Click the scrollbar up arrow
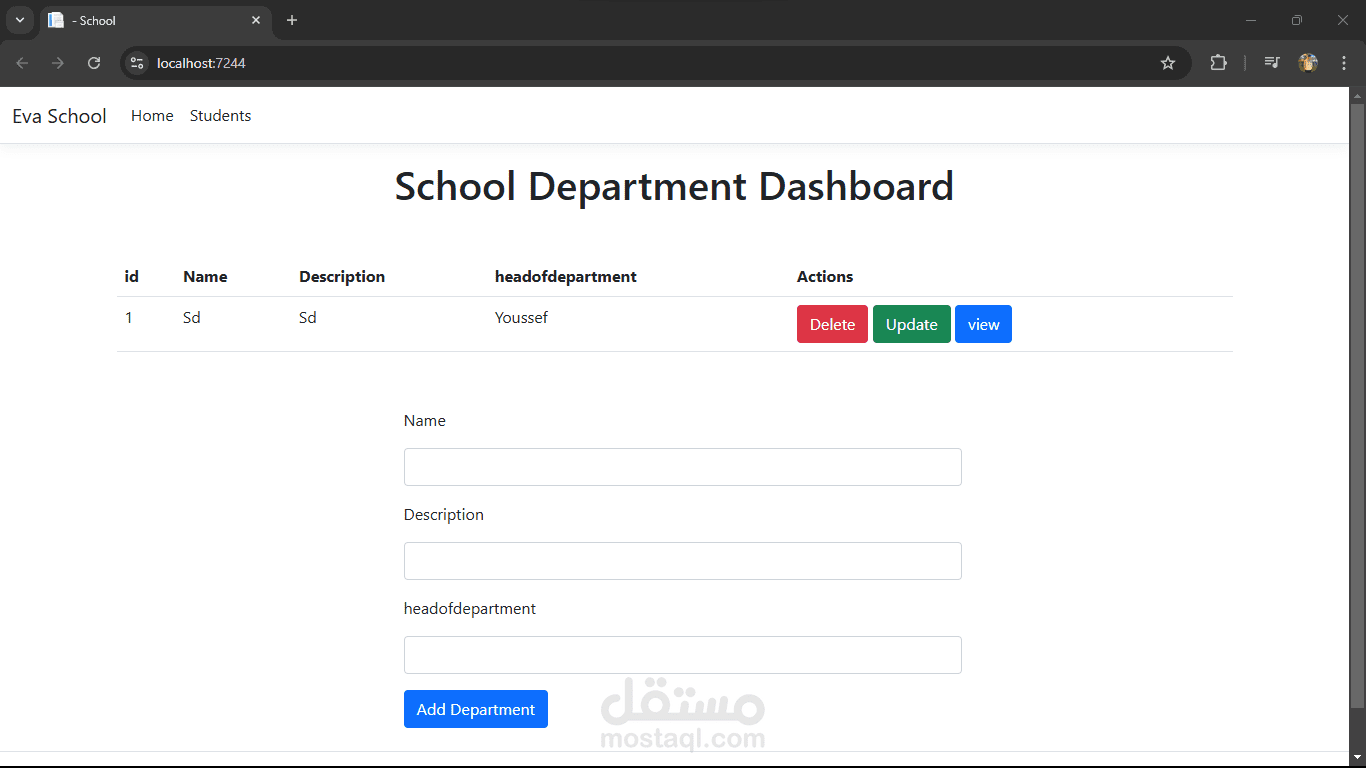1366x768 pixels. coord(1357,96)
